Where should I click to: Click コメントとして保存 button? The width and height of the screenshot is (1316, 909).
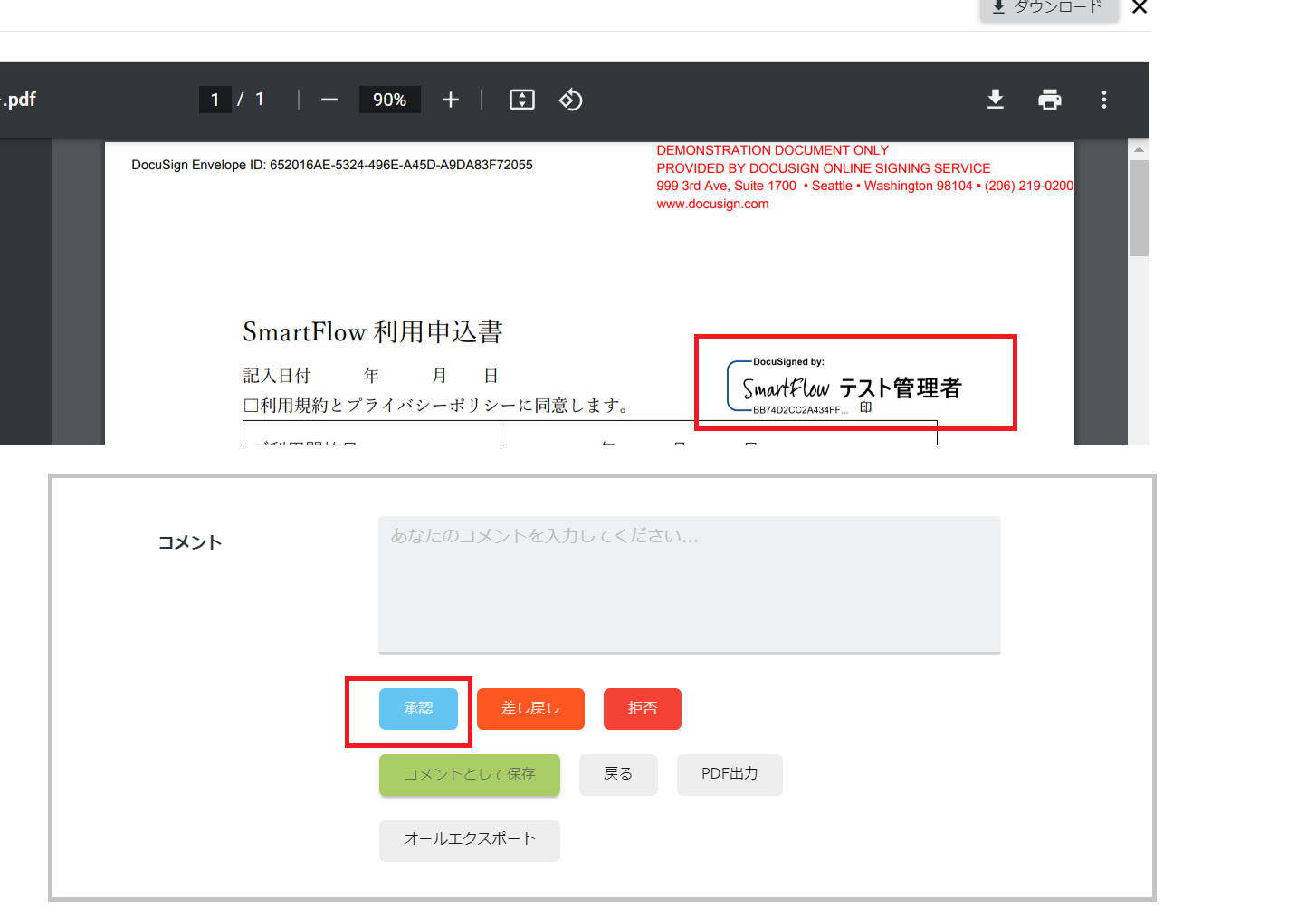coord(470,775)
